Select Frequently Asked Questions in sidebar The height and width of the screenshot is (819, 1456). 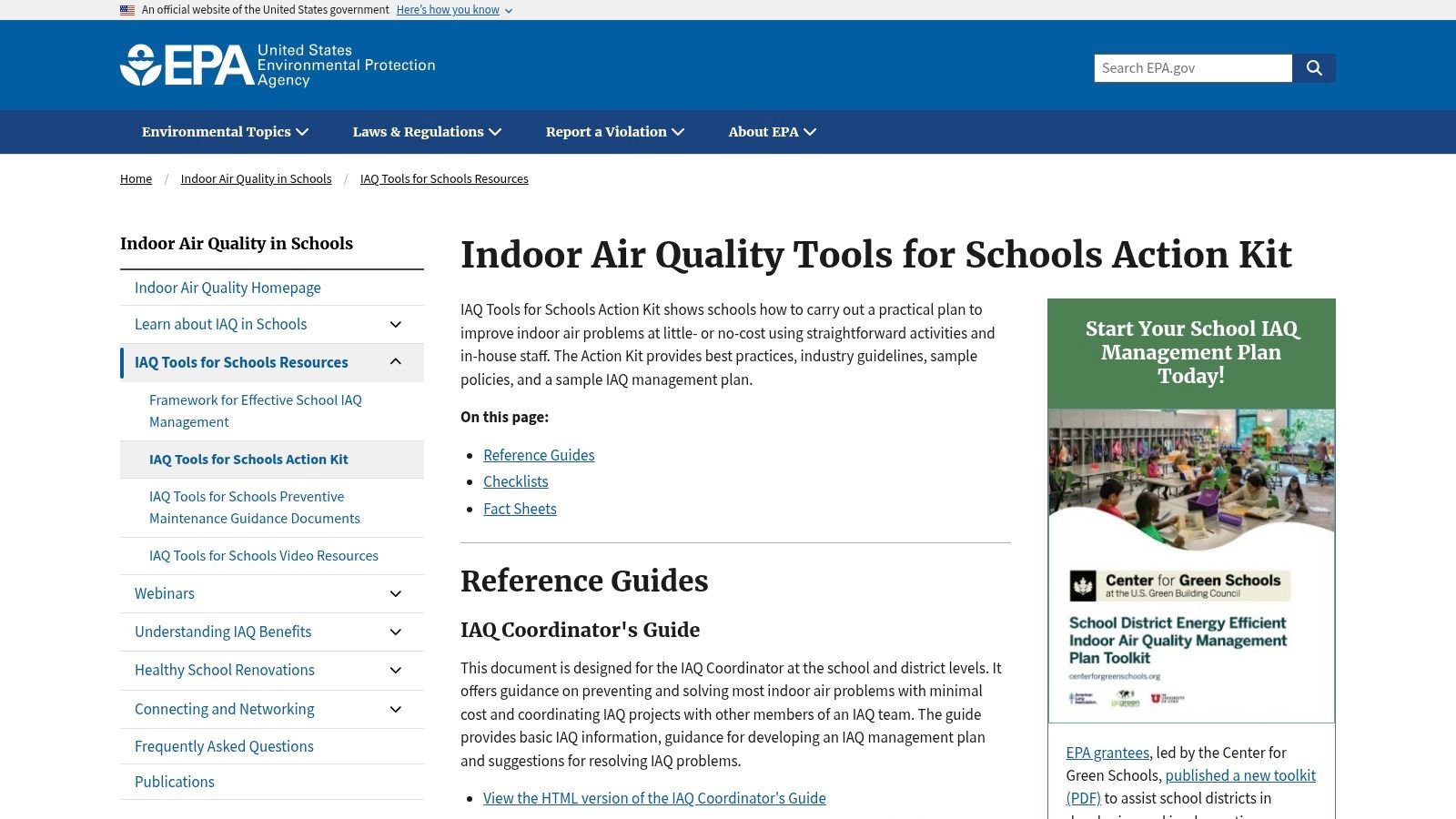(x=224, y=746)
